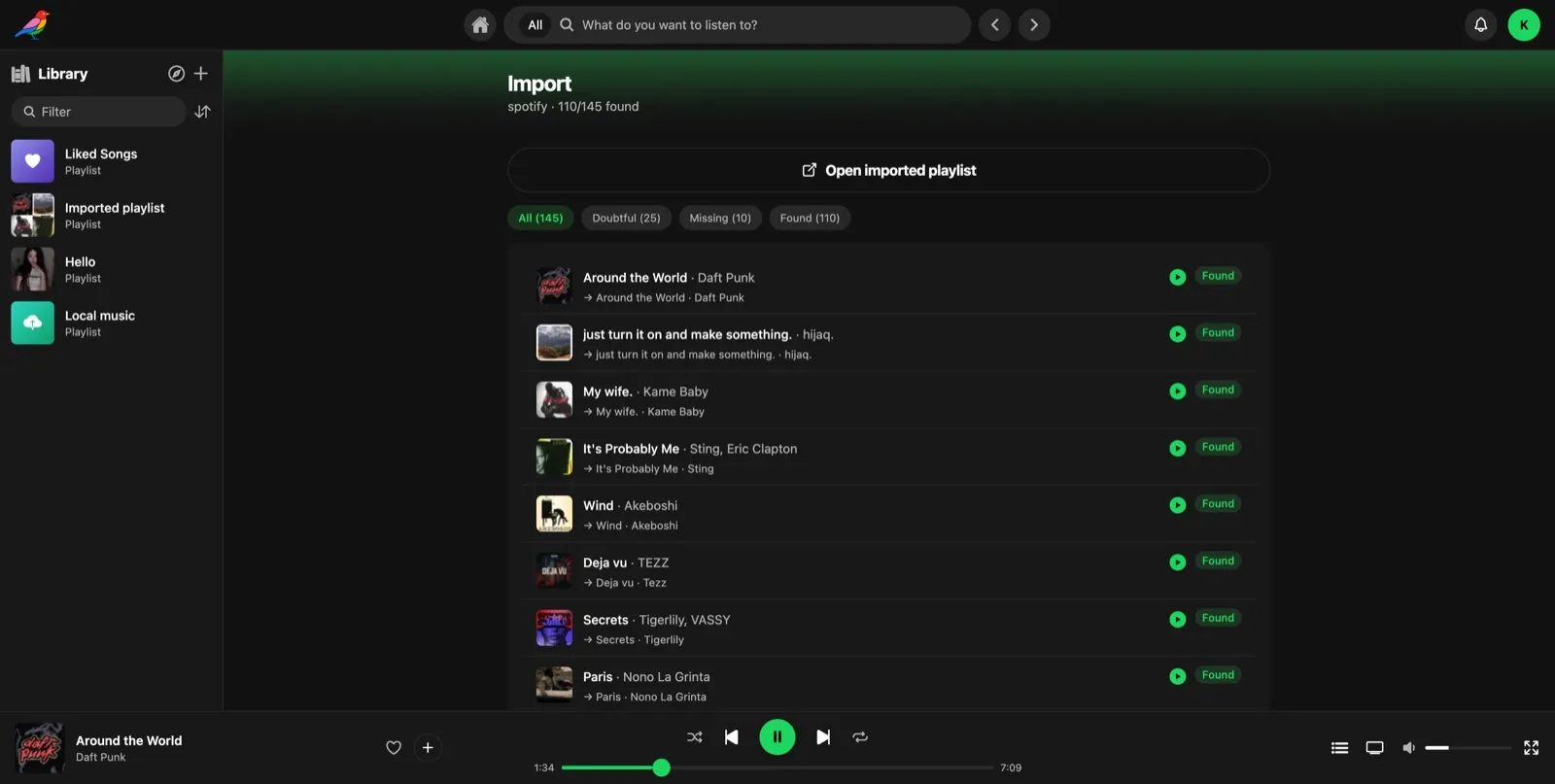Open the Imported playlist in sidebar
The width and height of the screenshot is (1555, 784).
[x=111, y=216]
